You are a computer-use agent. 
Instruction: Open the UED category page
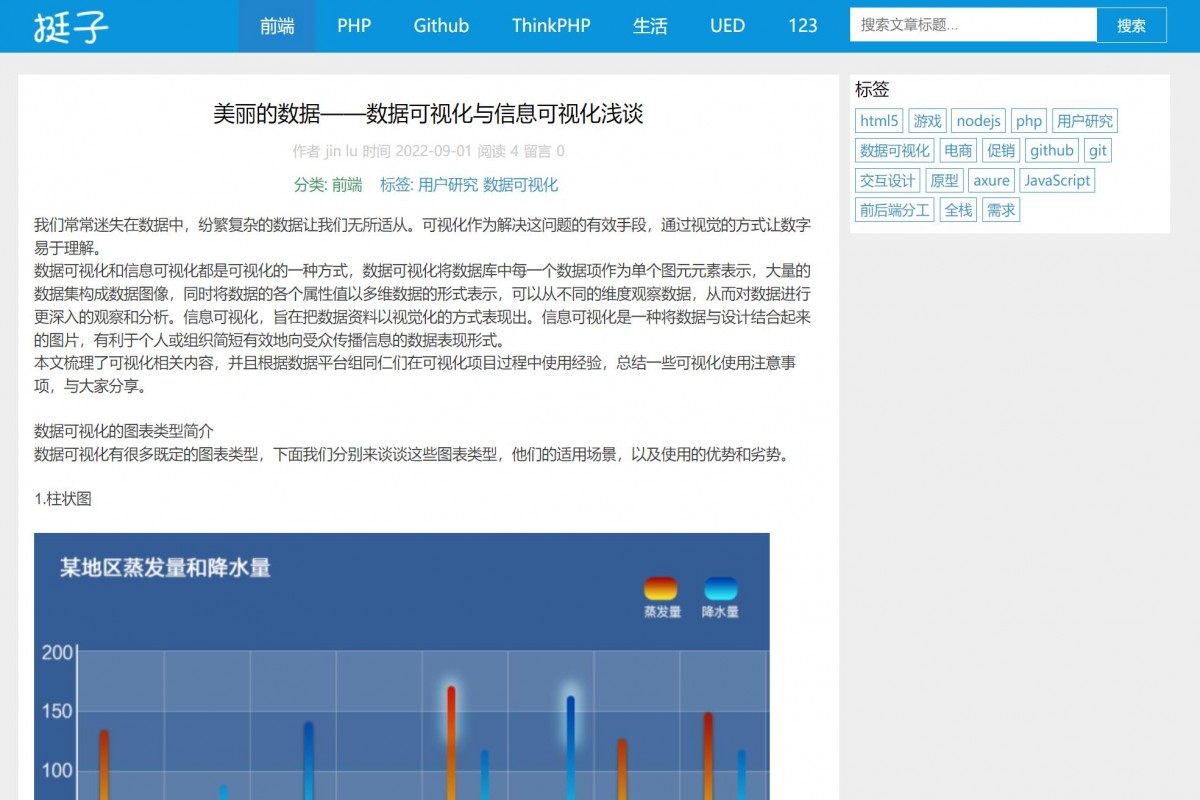(x=727, y=27)
